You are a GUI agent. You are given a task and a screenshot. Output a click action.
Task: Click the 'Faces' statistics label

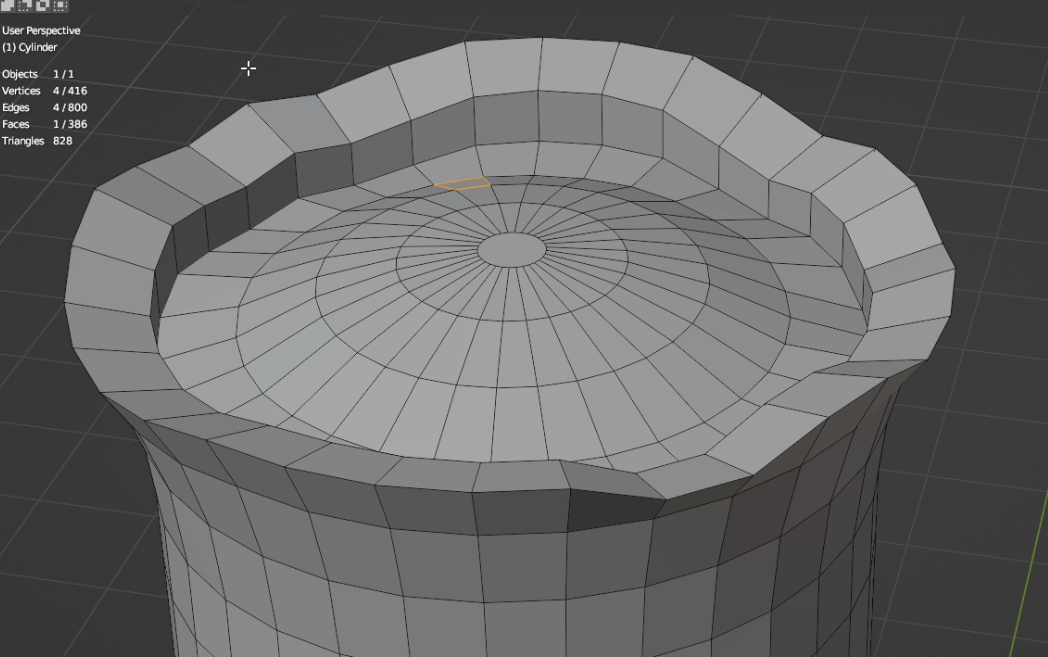(x=15, y=124)
